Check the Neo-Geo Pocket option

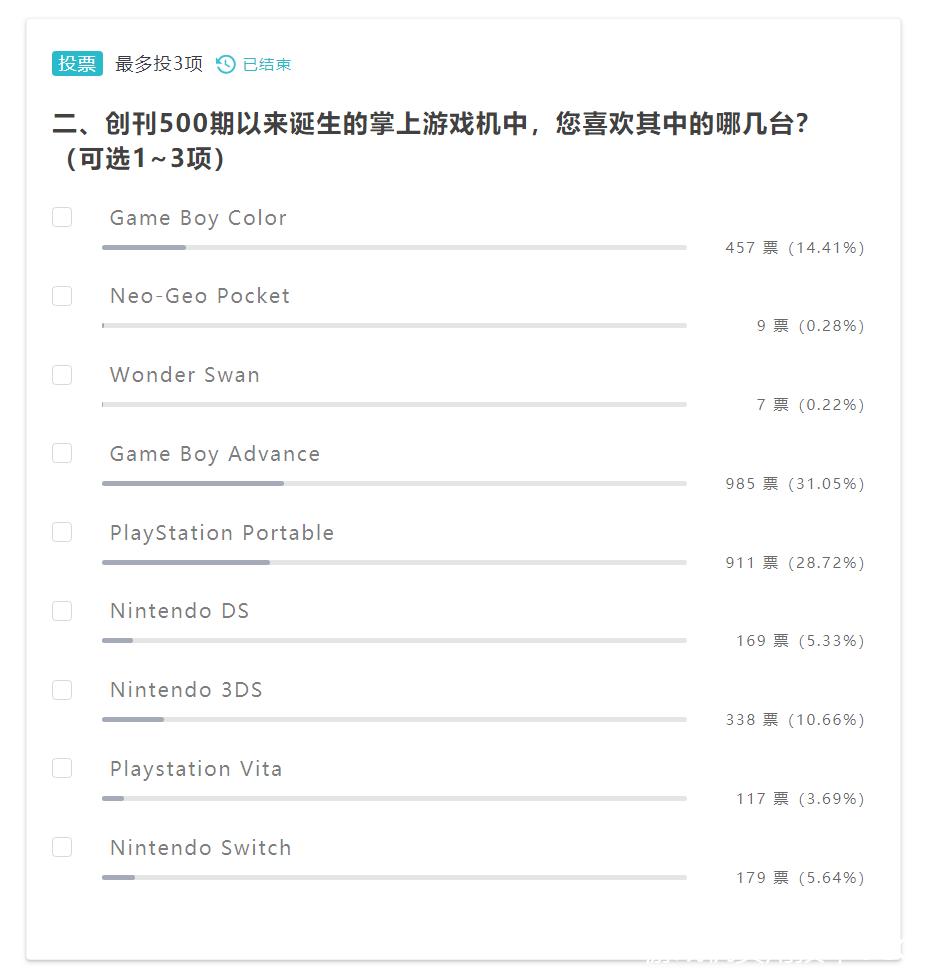pos(62,296)
